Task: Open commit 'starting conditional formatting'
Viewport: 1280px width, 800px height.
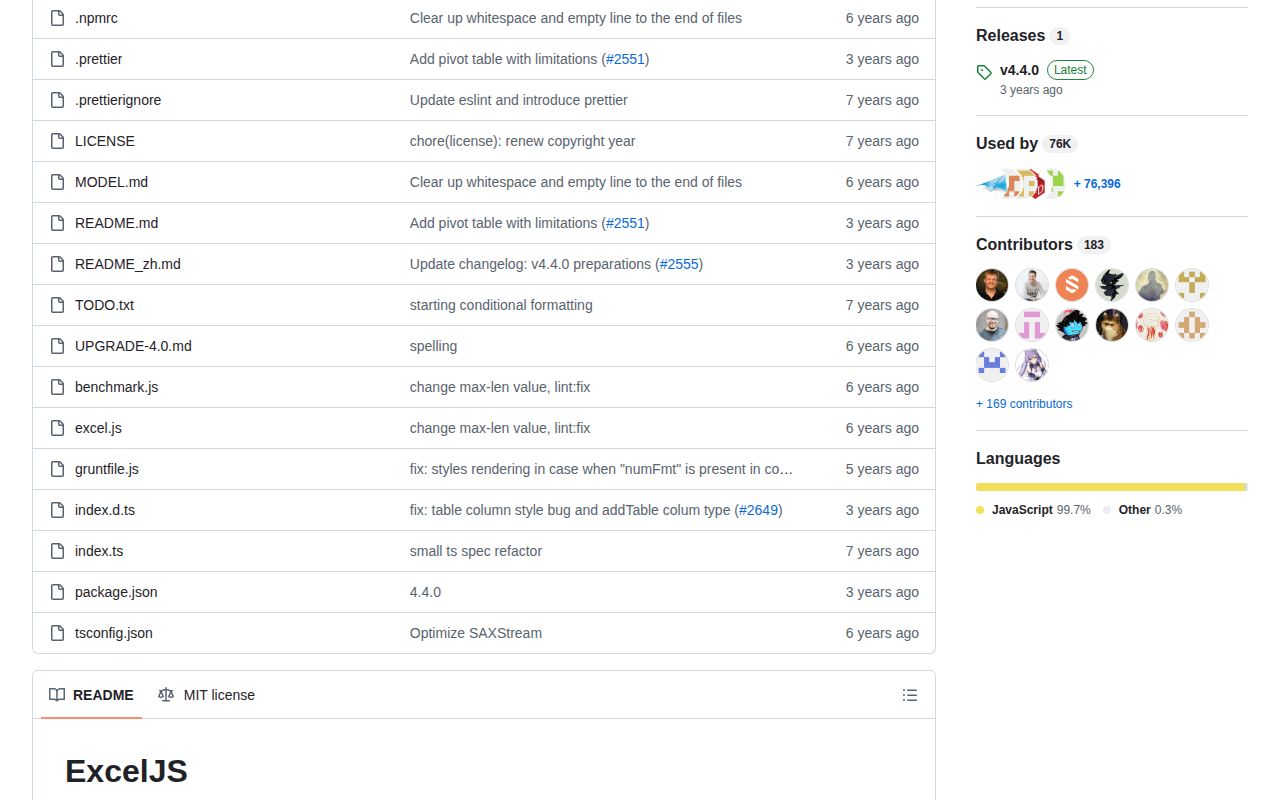Action: (x=501, y=305)
